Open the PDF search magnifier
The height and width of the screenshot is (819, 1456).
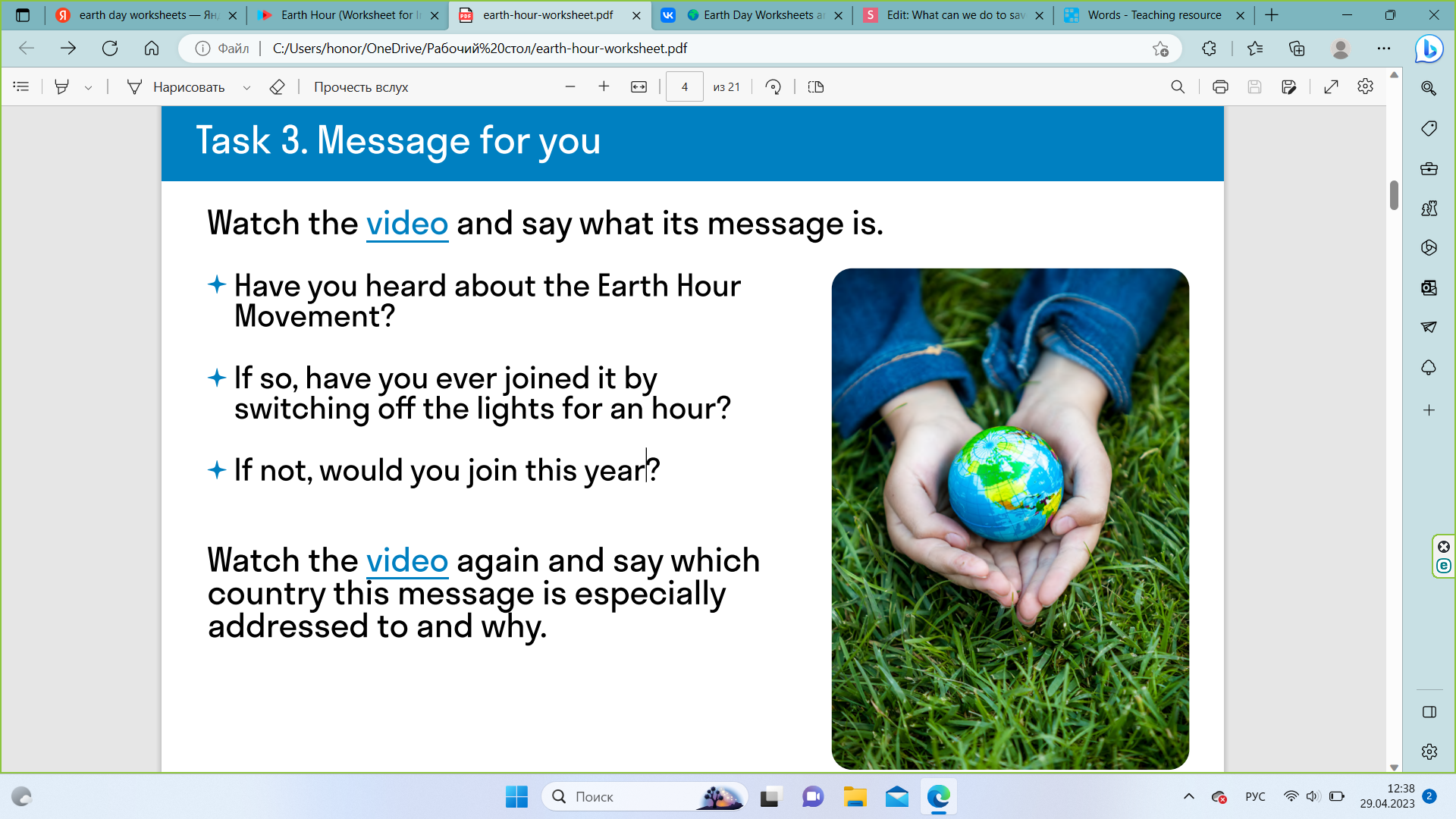pyautogui.click(x=1178, y=87)
